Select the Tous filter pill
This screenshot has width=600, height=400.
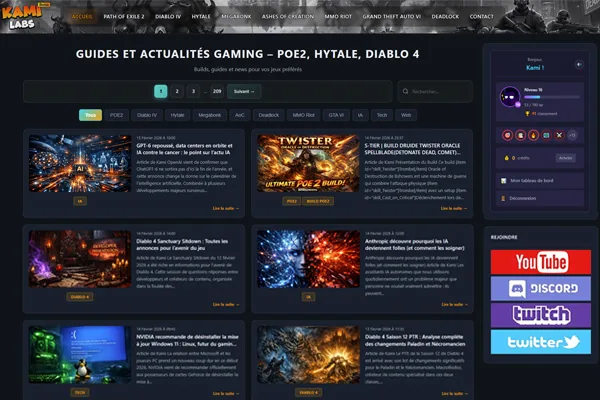coord(91,115)
